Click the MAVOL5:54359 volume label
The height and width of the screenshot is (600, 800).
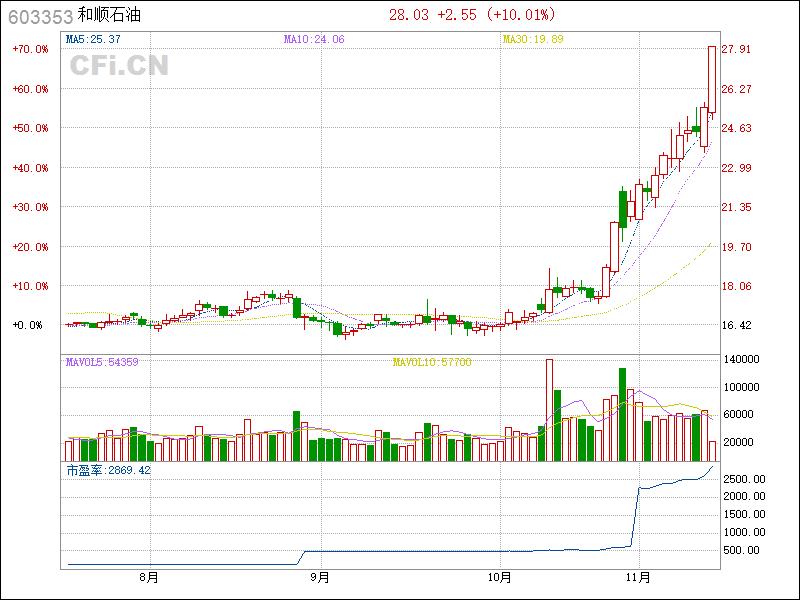tap(101, 362)
